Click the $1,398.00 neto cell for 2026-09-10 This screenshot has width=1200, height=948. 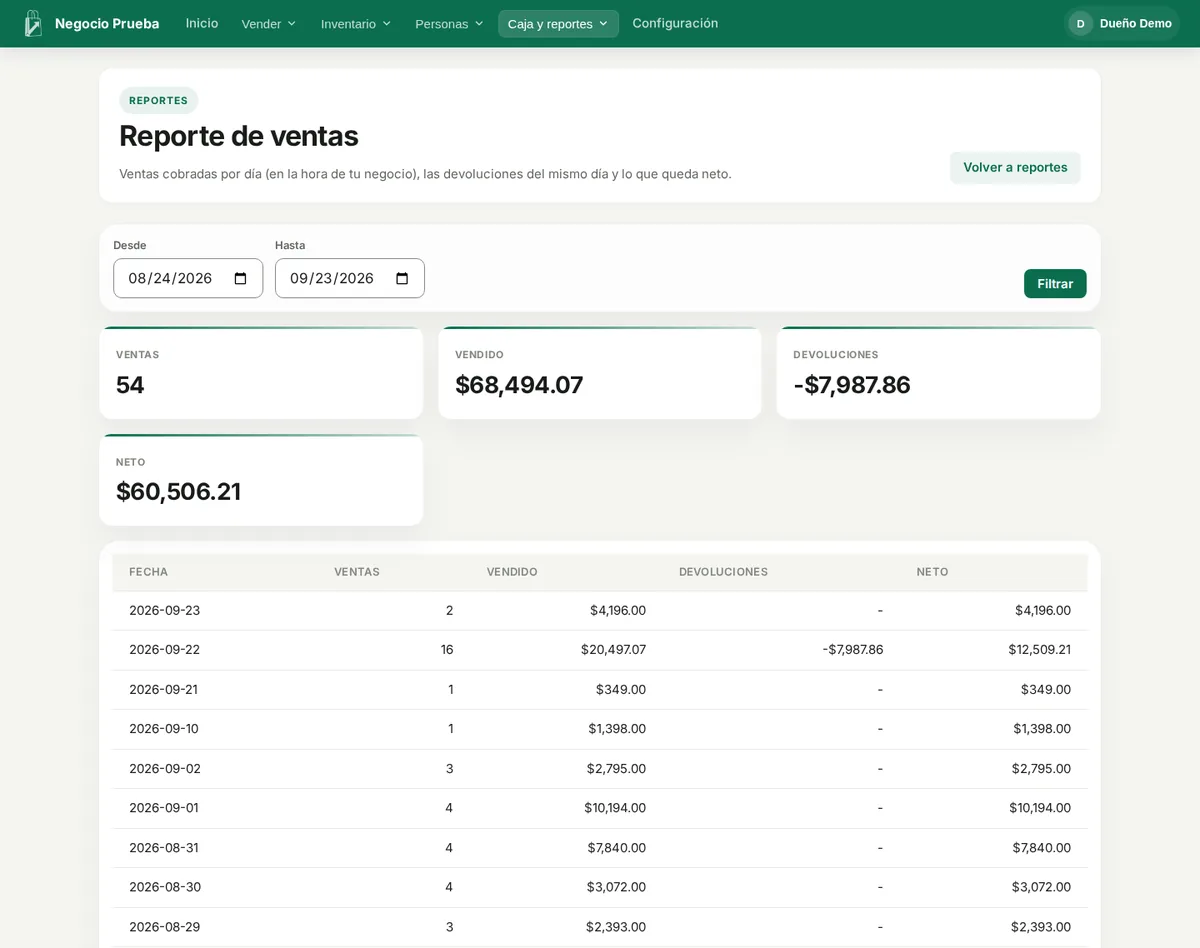(1042, 729)
